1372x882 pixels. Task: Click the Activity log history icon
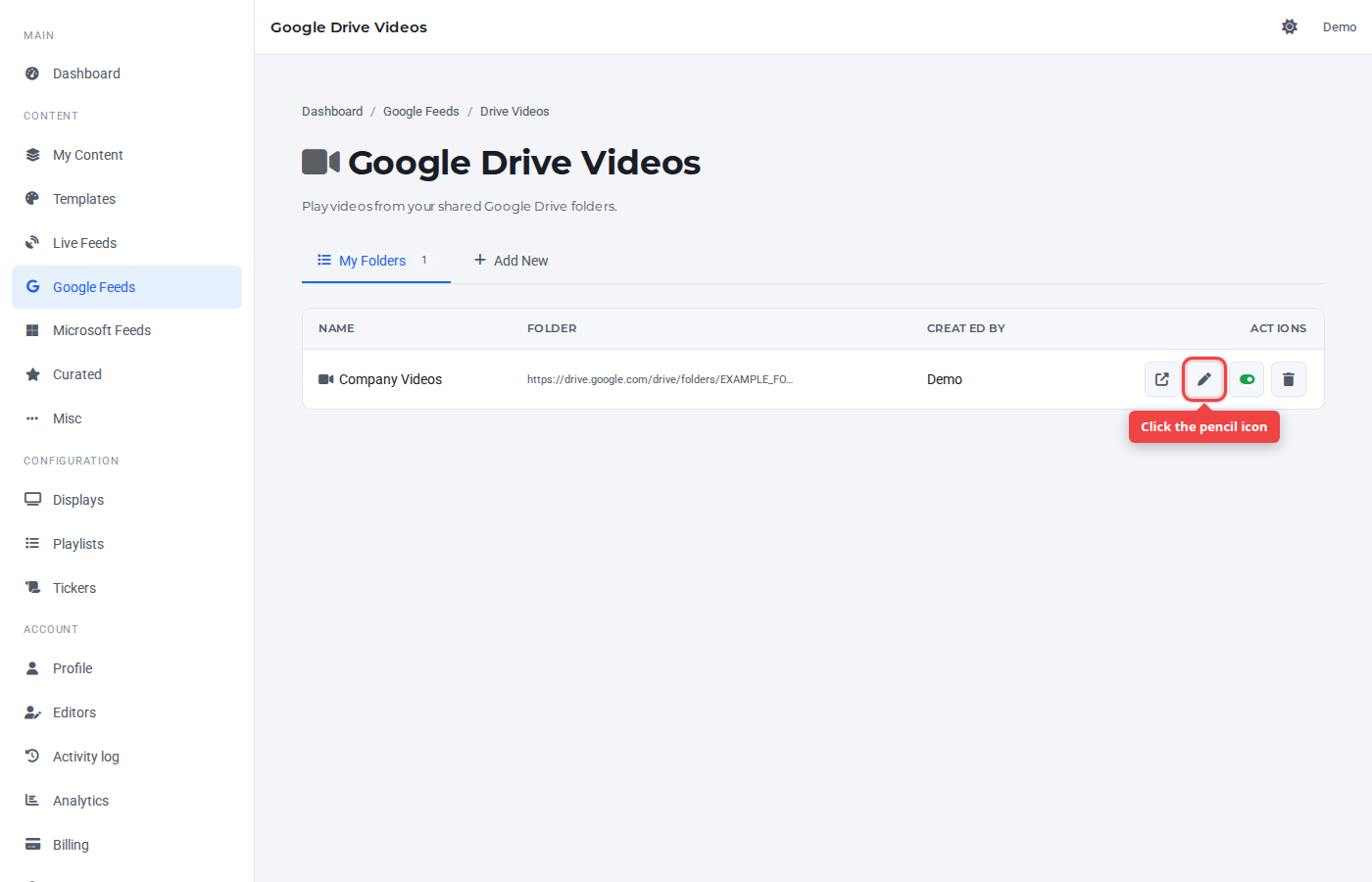tap(32, 757)
